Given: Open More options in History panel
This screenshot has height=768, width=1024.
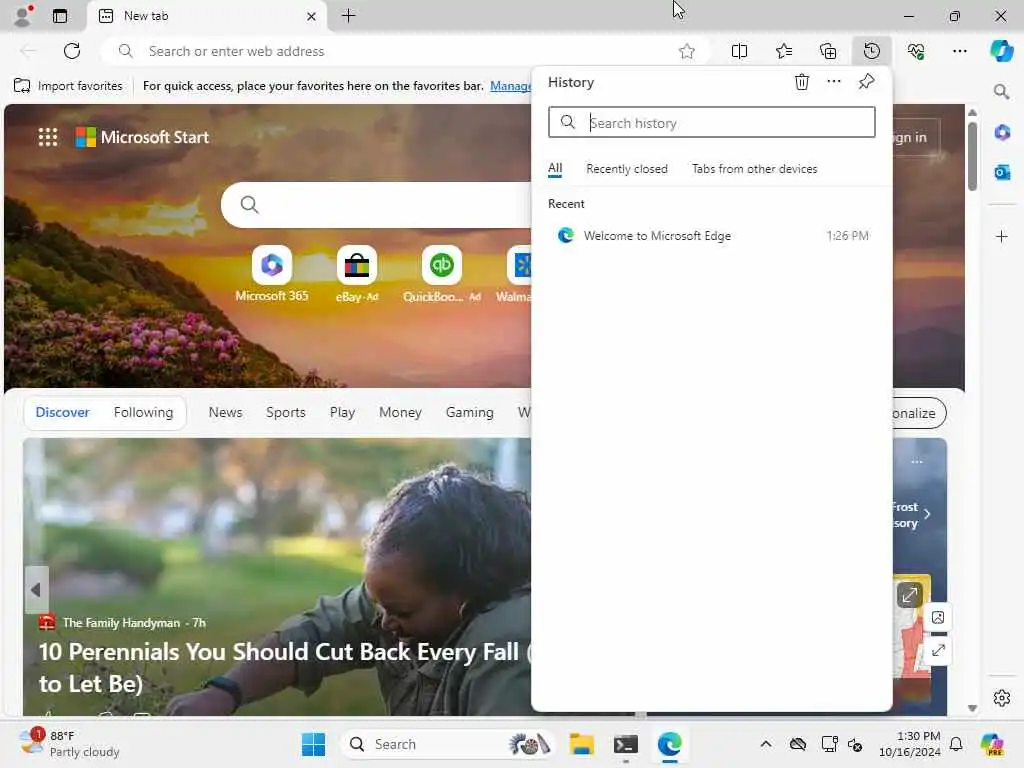Looking at the screenshot, I should [x=834, y=82].
